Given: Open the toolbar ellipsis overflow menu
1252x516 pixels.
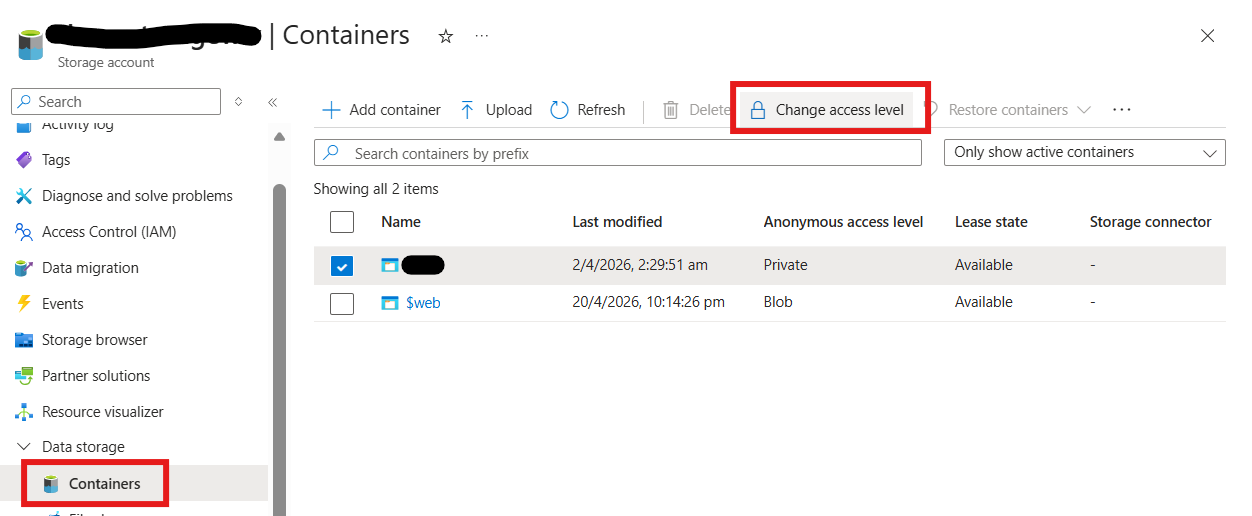Looking at the screenshot, I should pyautogui.click(x=1121, y=110).
